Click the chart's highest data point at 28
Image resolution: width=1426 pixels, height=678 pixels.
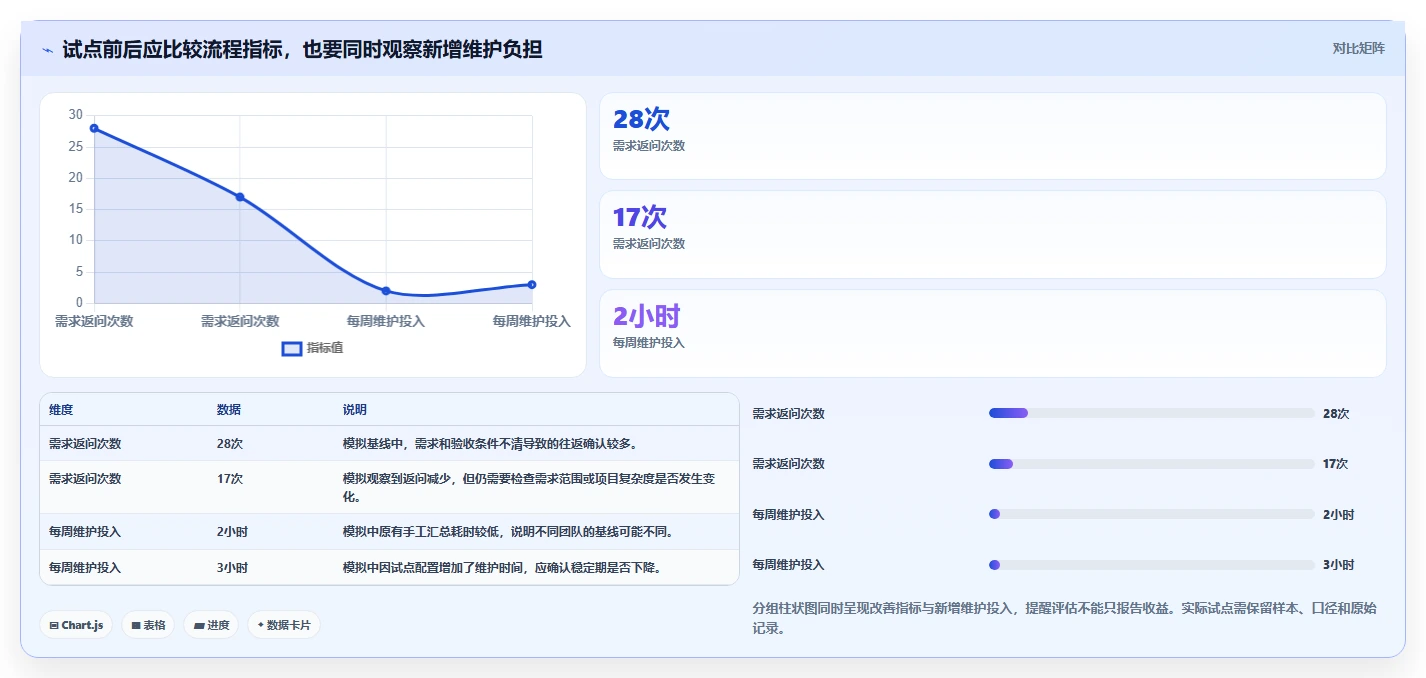tap(94, 128)
